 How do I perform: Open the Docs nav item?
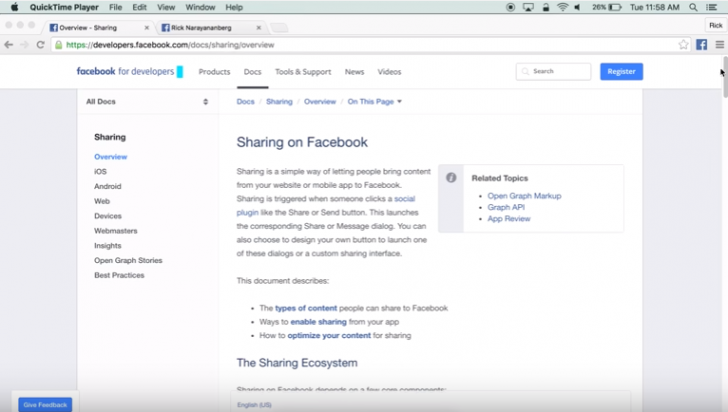click(x=253, y=72)
